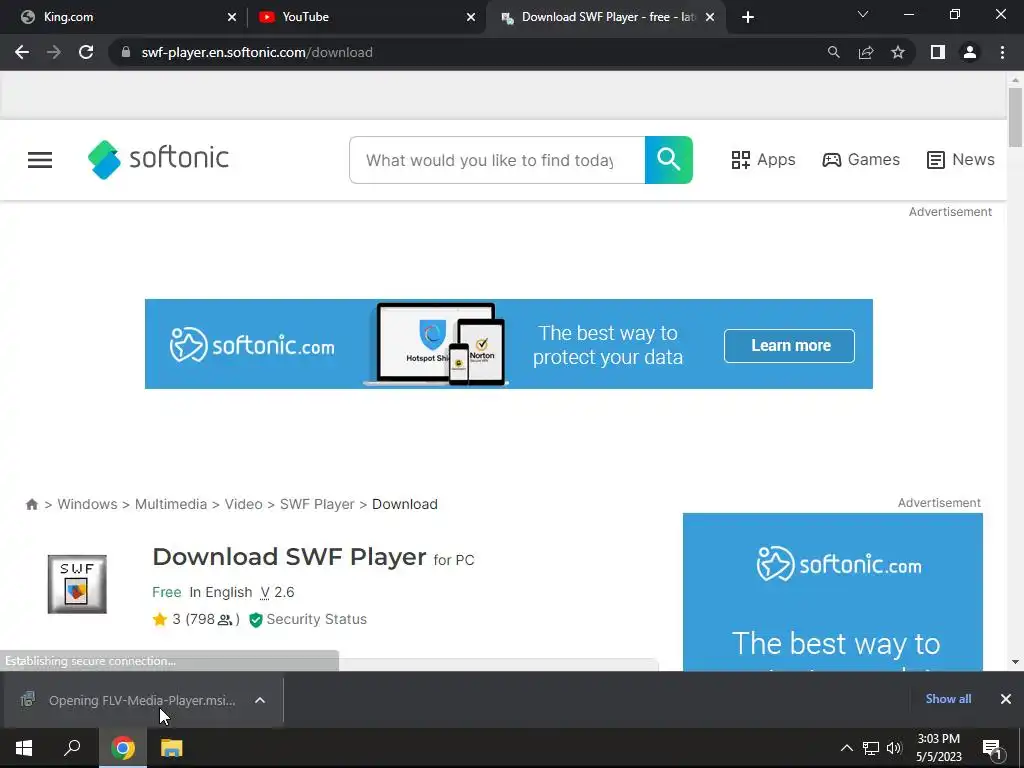Click the Softonic search input field

coord(497,160)
